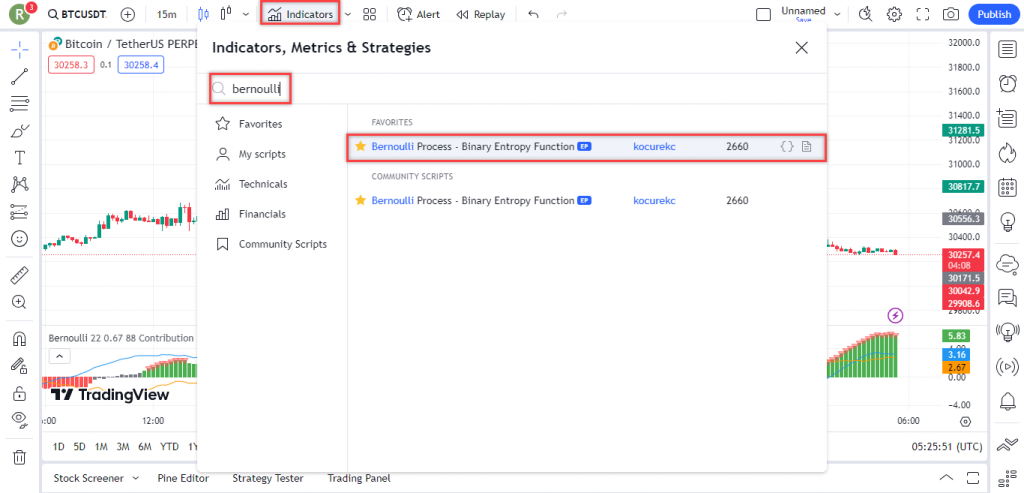View source code braces icon in Favorites row
1024x493 pixels.
(x=787, y=147)
